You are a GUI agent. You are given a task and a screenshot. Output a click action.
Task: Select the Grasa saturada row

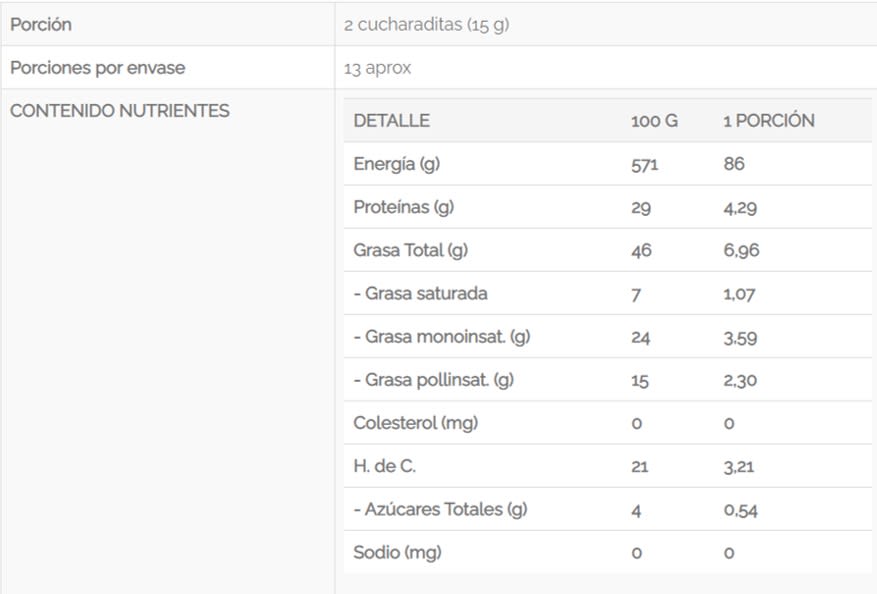[421, 294]
